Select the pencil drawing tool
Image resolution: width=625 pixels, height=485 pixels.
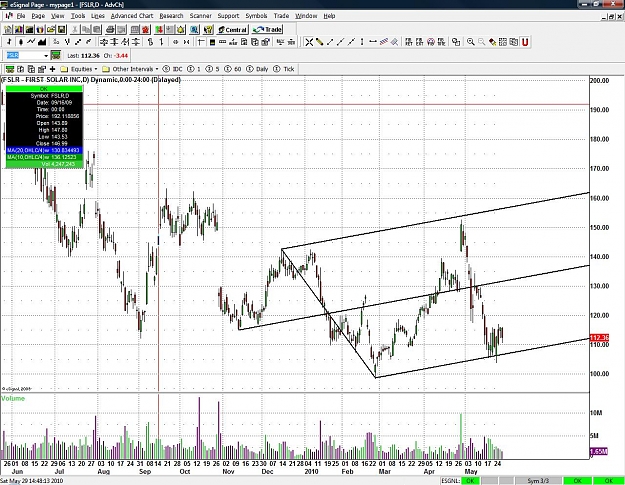pos(319,42)
